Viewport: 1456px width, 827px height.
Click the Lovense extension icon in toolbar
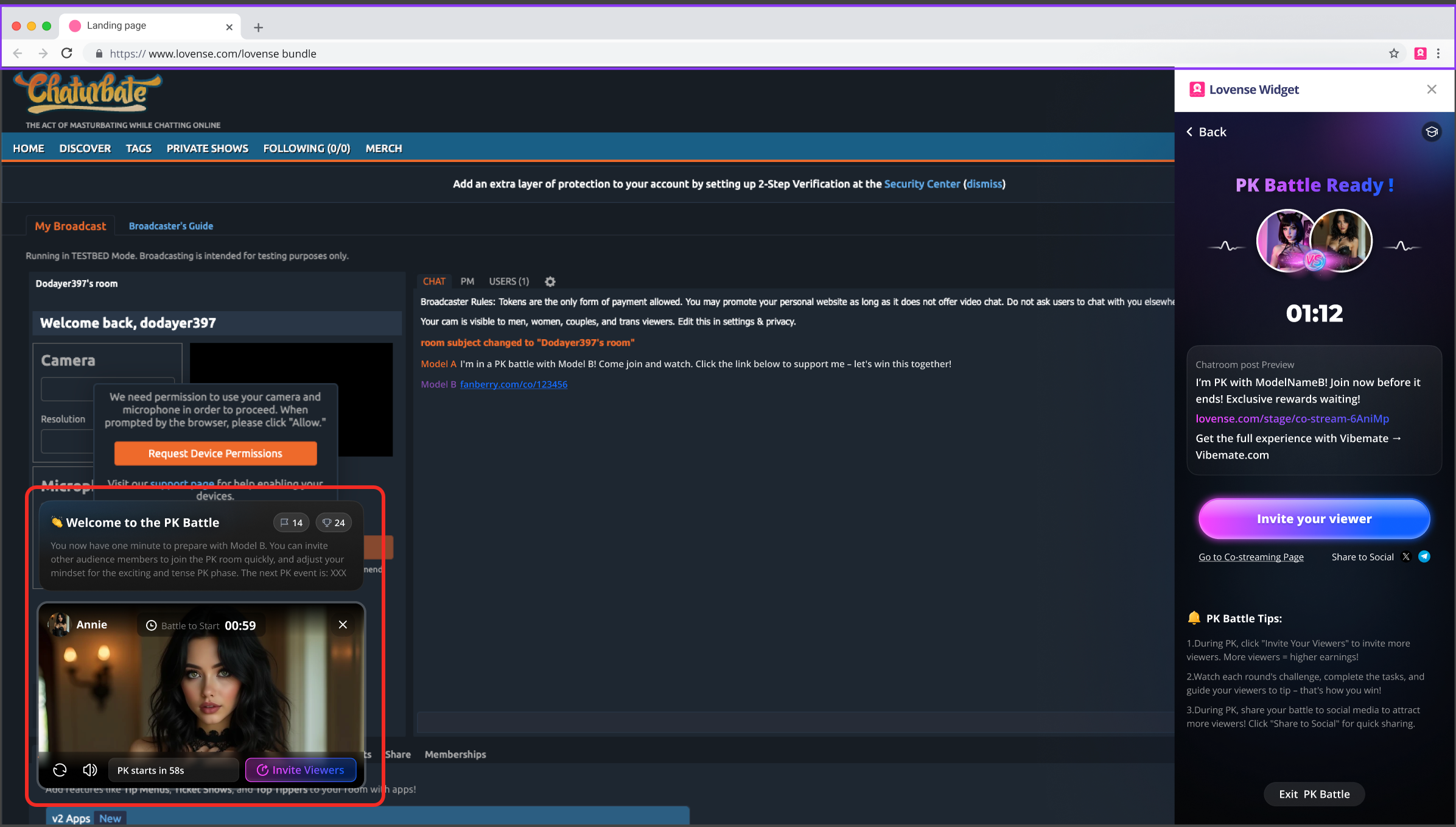[x=1420, y=54]
